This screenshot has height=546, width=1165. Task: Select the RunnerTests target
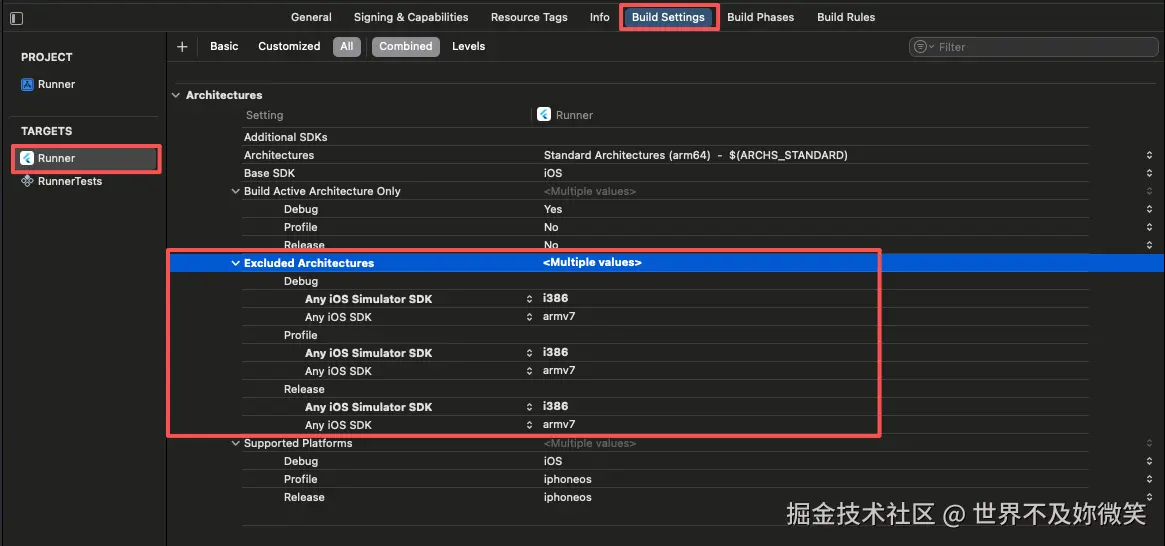tap(70, 181)
